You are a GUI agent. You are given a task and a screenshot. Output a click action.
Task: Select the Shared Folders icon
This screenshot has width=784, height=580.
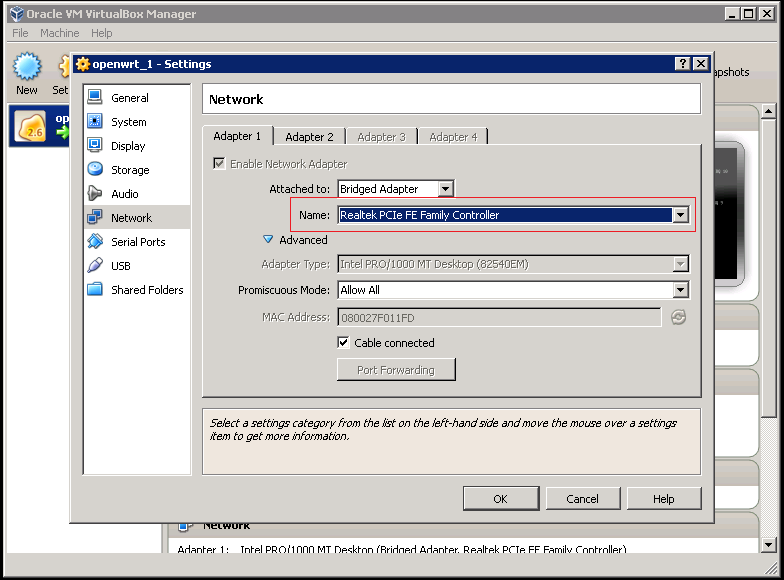pyautogui.click(x=94, y=289)
